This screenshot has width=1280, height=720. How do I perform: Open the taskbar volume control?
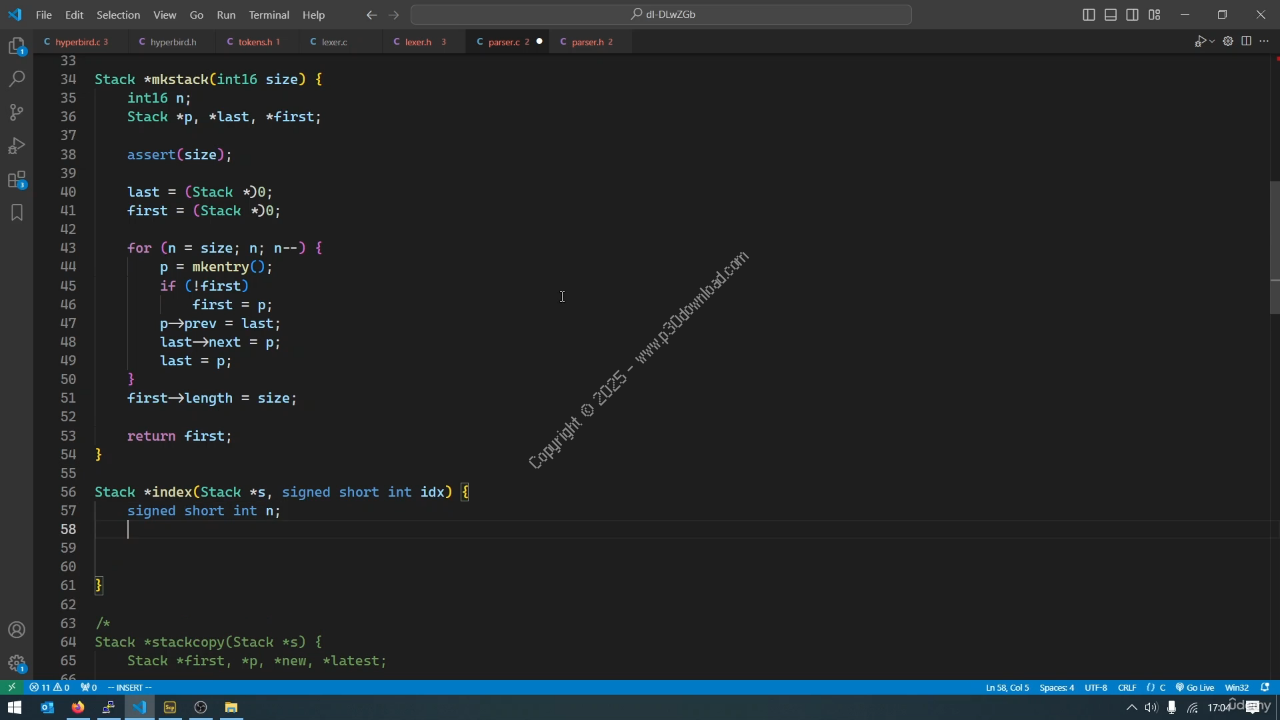[x=1151, y=708]
